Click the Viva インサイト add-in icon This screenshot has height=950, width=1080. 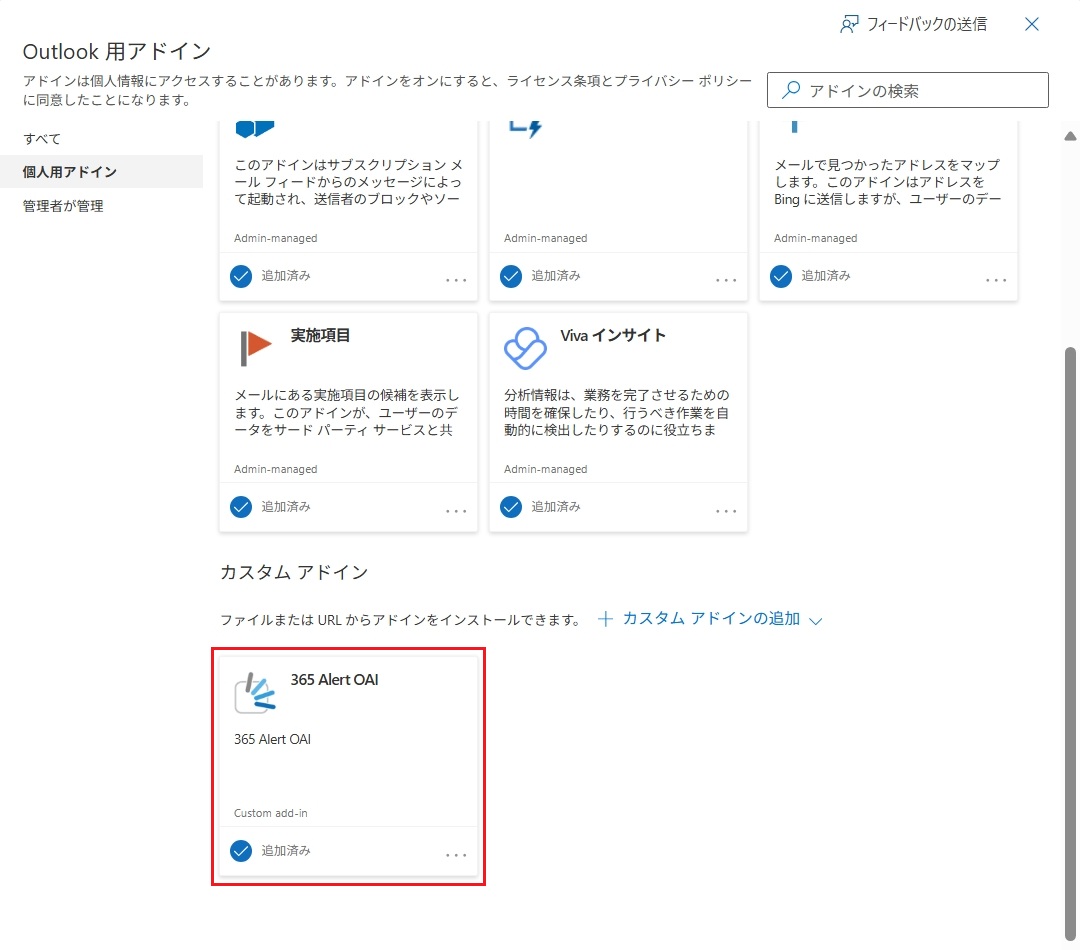tap(525, 348)
